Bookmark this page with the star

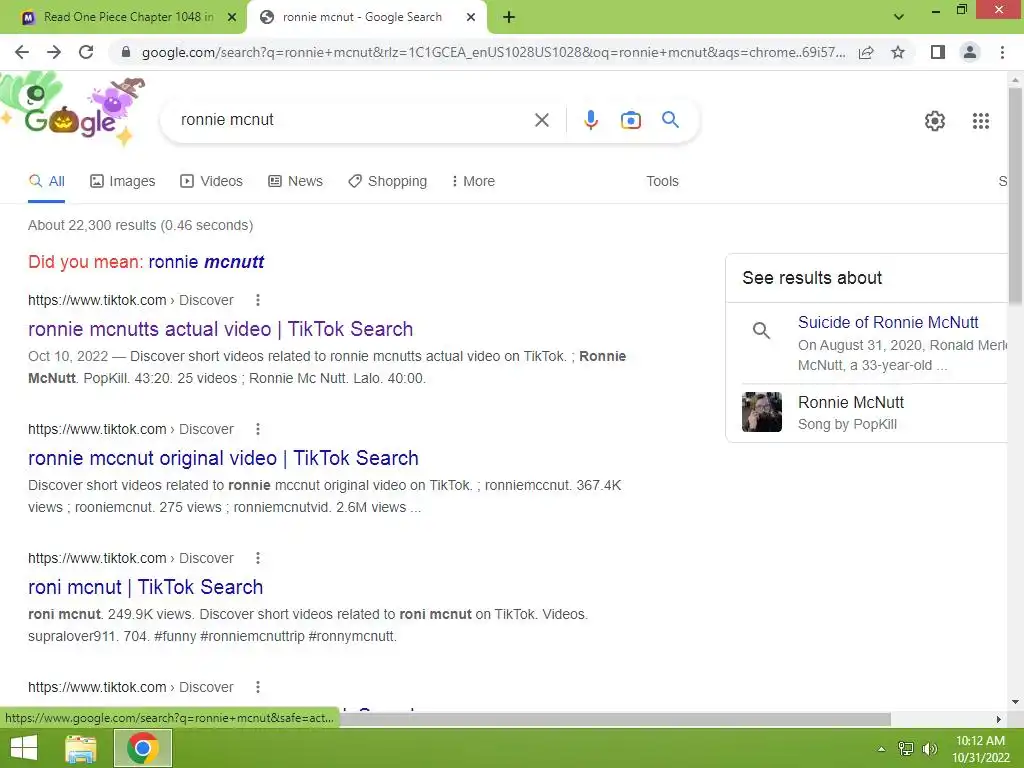(898, 52)
